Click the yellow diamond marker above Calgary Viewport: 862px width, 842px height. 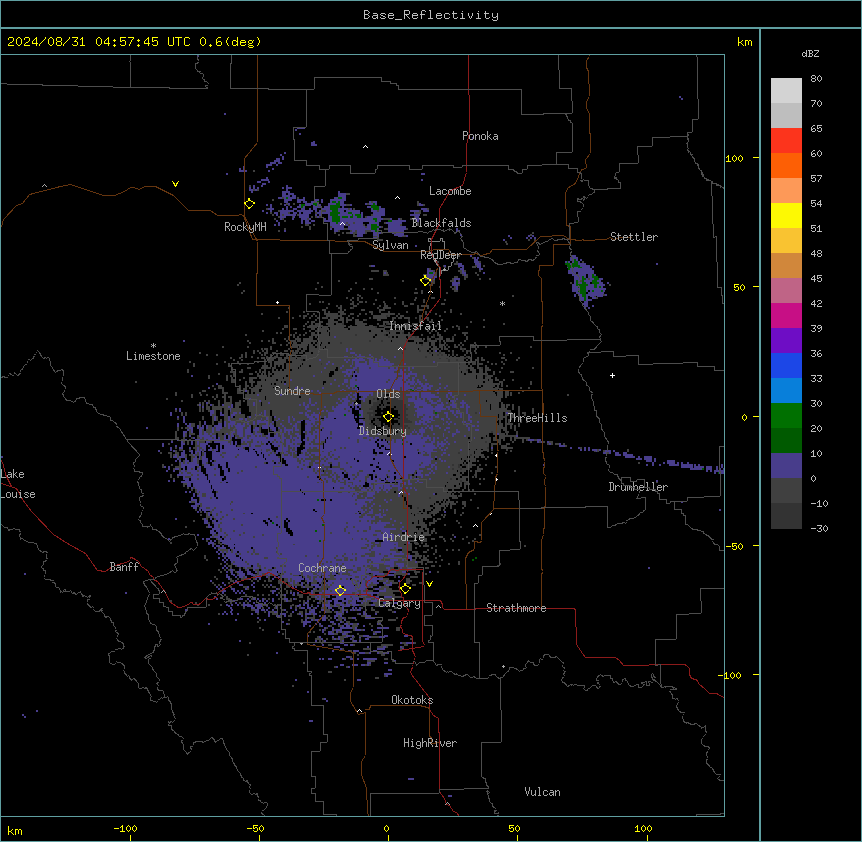tap(405, 589)
